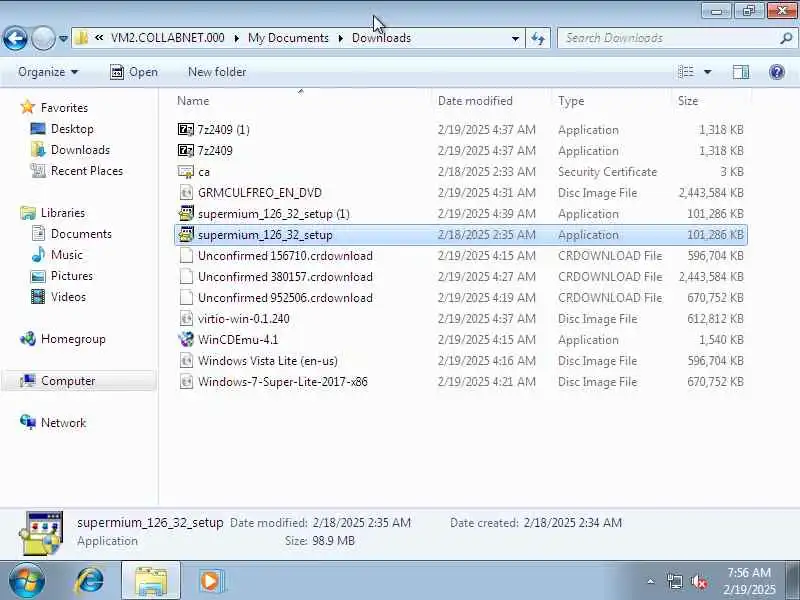Select the 7z2409 application icon
The width and height of the screenshot is (800, 600).
tap(186, 150)
